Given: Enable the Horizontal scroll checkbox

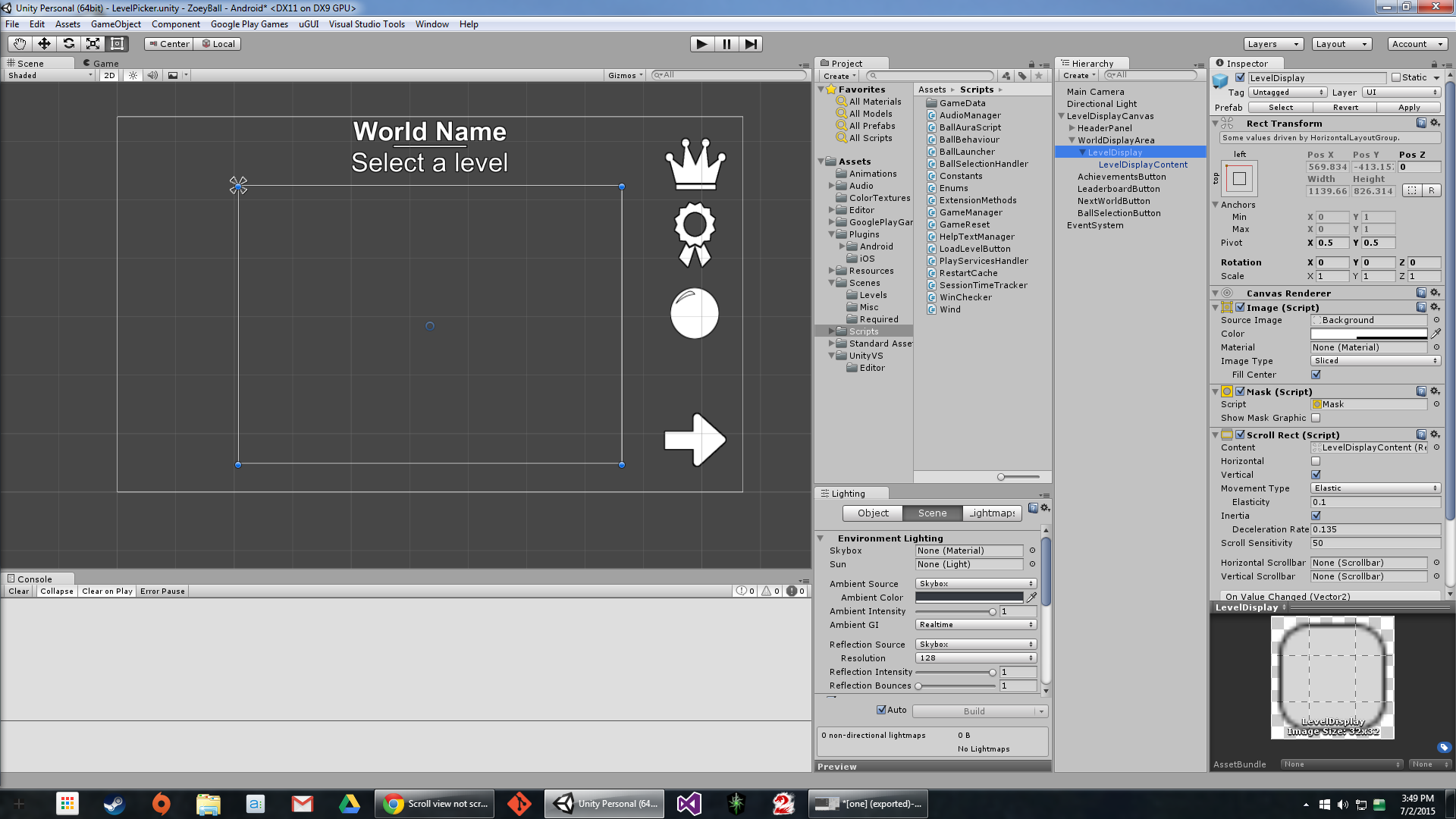Looking at the screenshot, I should (1316, 461).
